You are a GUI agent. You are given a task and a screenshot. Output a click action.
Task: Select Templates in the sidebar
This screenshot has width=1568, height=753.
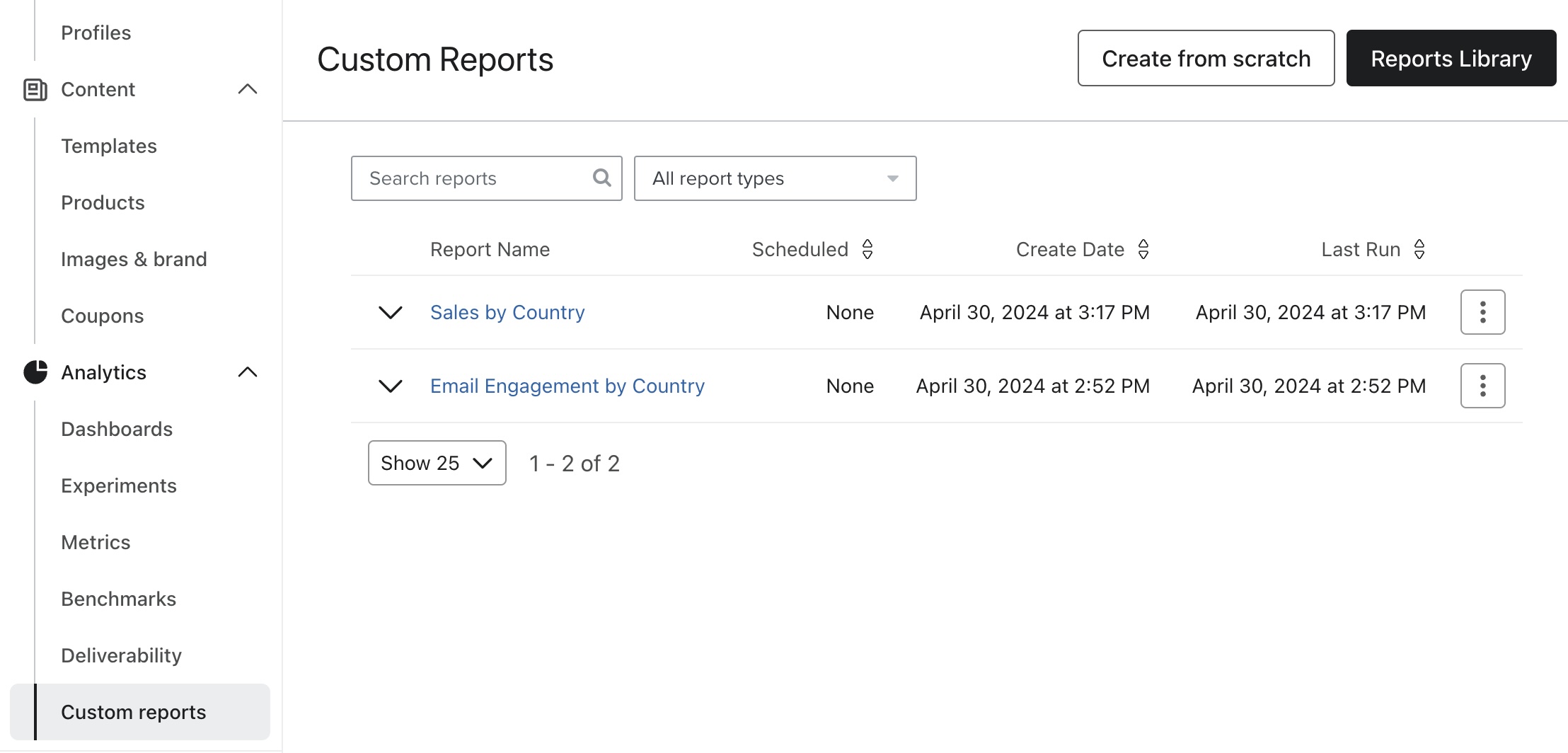tap(109, 146)
